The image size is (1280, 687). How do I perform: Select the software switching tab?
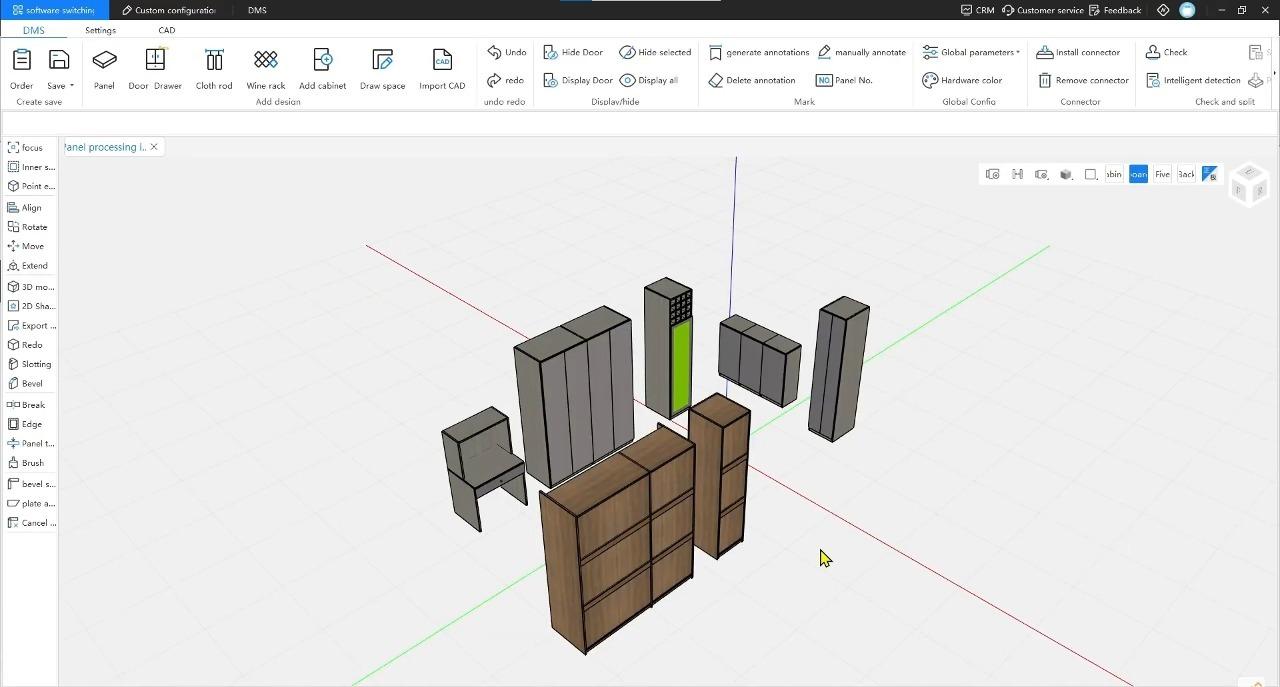tap(53, 10)
